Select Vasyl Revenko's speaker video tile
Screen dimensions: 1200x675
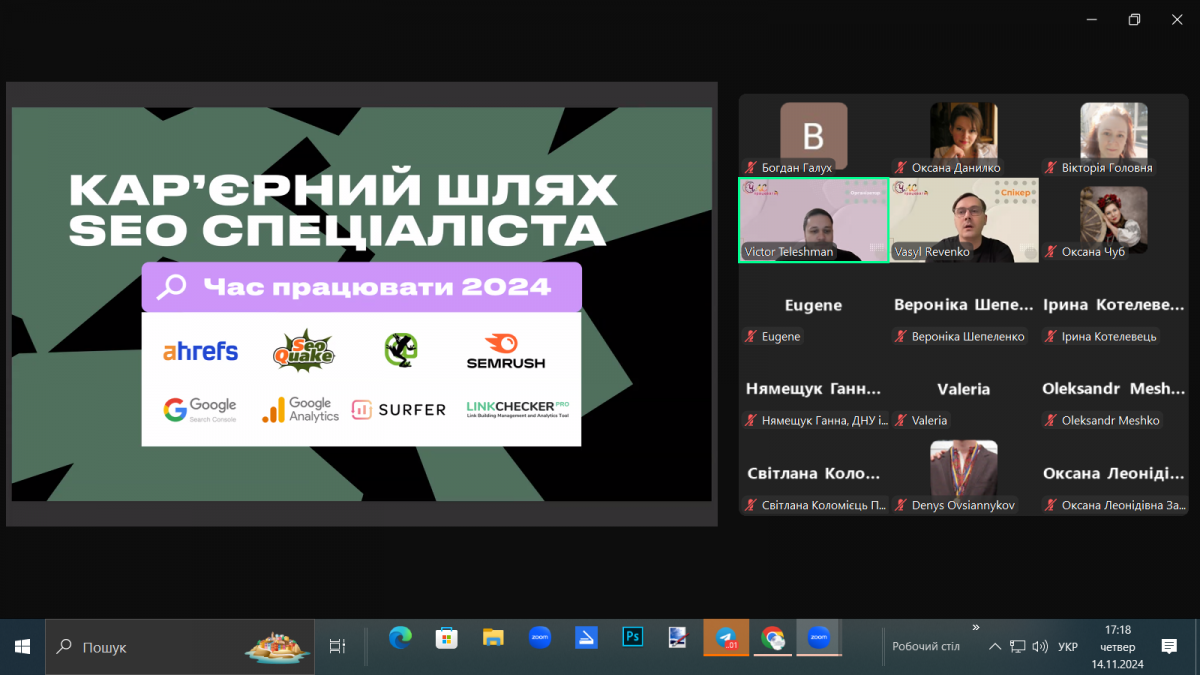tap(964, 220)
